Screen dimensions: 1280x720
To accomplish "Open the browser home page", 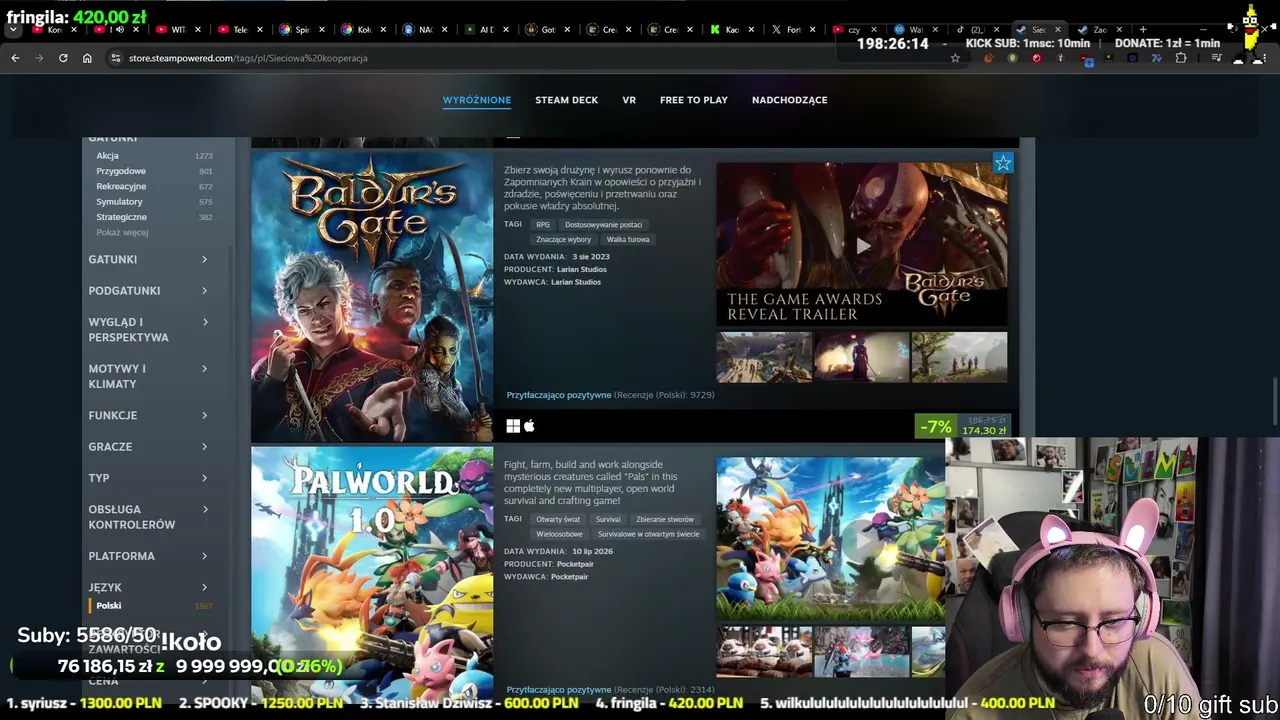I will [x=87, y=58].
